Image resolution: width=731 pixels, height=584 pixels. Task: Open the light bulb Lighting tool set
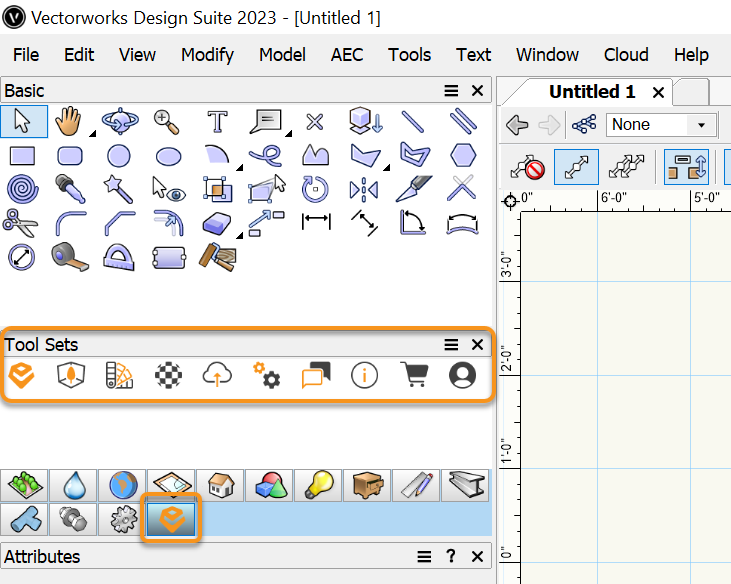[x=318, y=485]
